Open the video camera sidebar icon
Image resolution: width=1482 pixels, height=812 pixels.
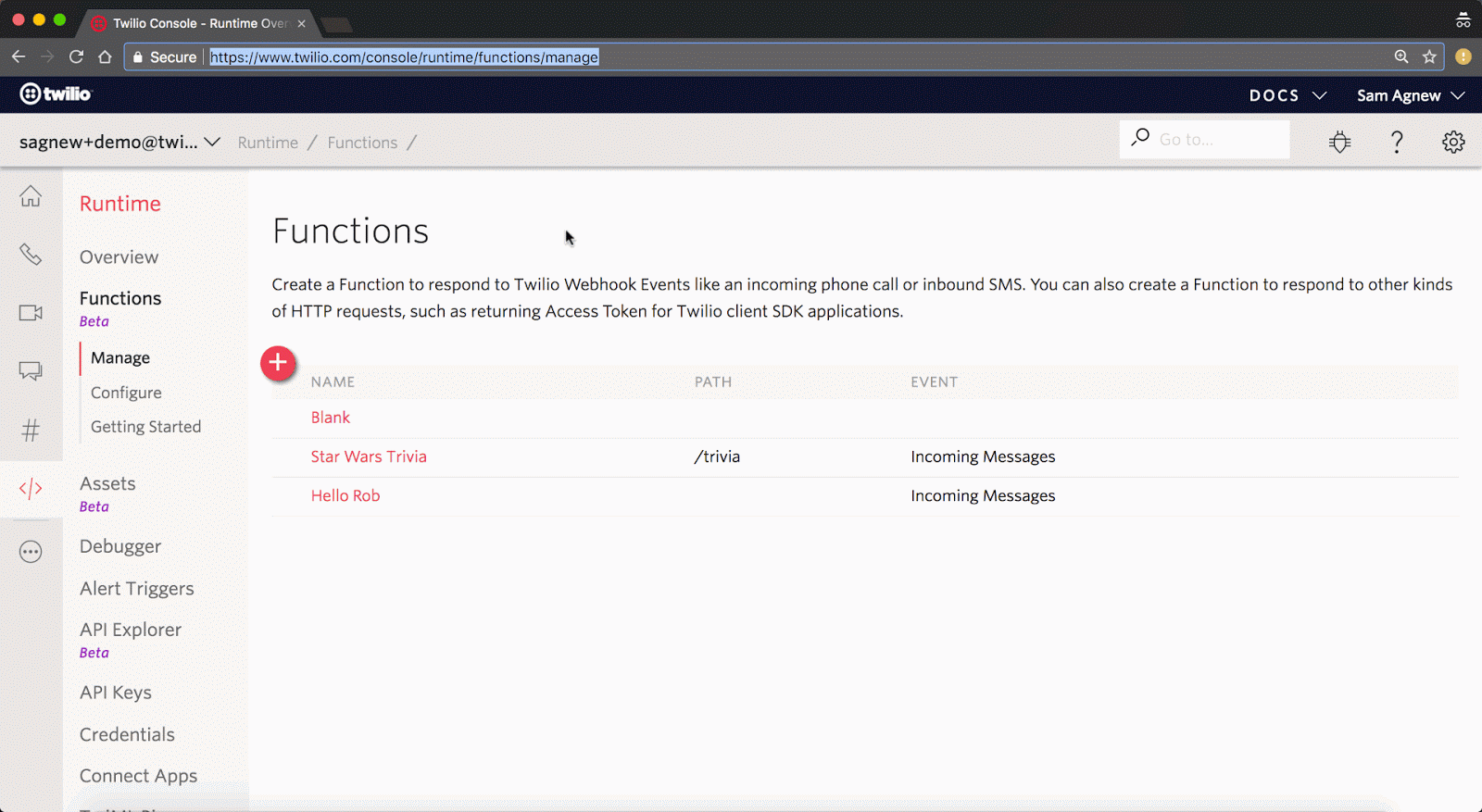coord(31,313)
